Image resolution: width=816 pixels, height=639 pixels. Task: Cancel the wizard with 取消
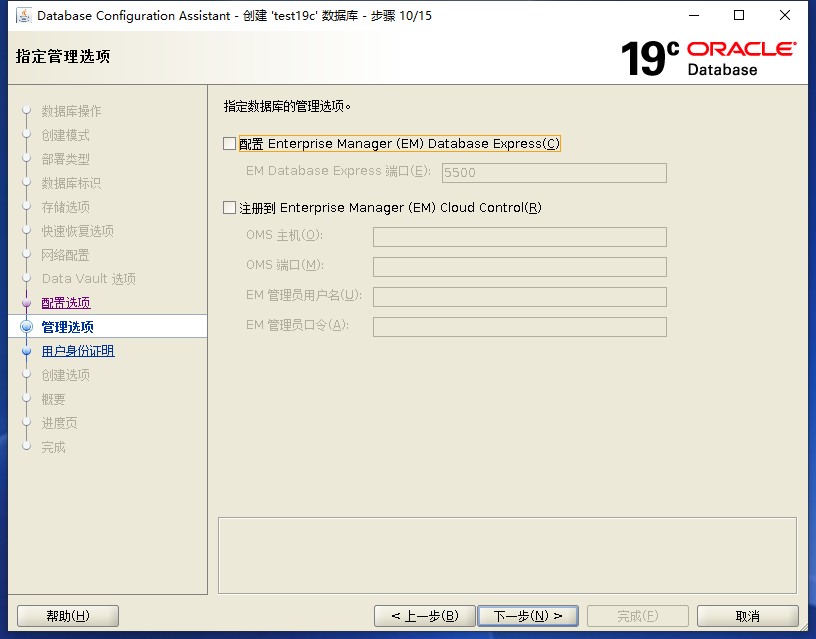pyautogui.click(x=747, y=616)
